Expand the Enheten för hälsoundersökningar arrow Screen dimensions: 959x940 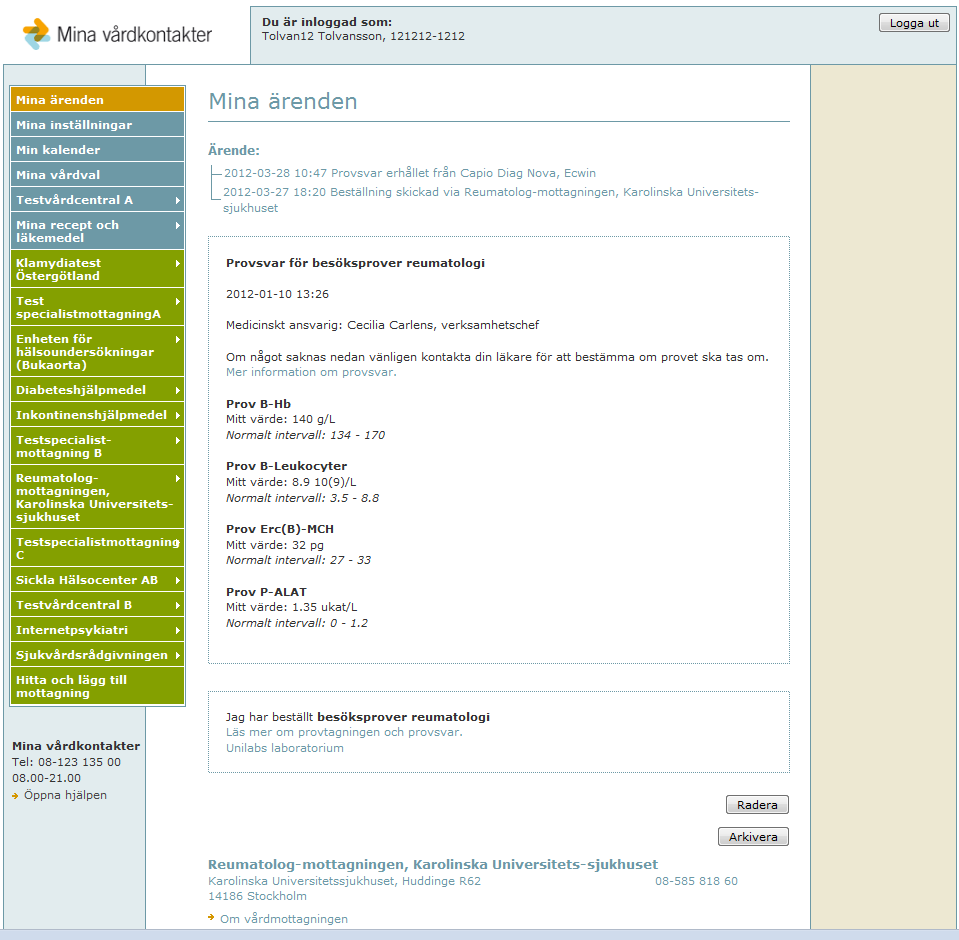pos(177,339)
